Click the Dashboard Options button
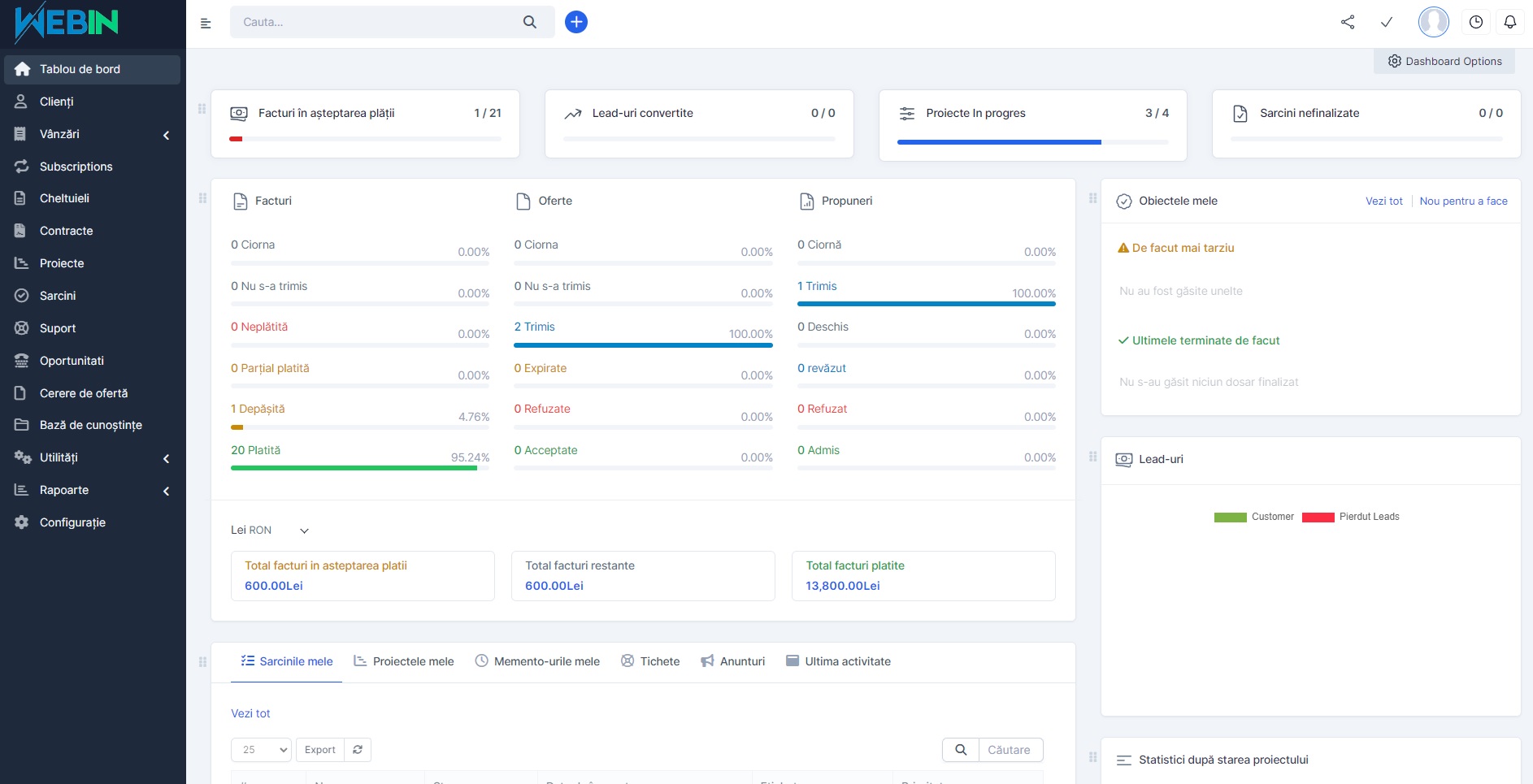This screenshot has height=784, width=1533. point(1444,61)
